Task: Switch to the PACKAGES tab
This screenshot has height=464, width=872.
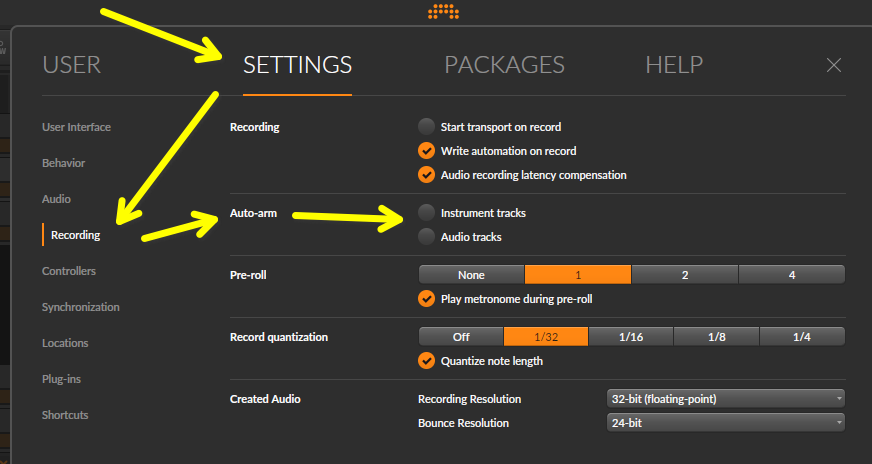Action: pyautogui.click(x=504, y=65)
